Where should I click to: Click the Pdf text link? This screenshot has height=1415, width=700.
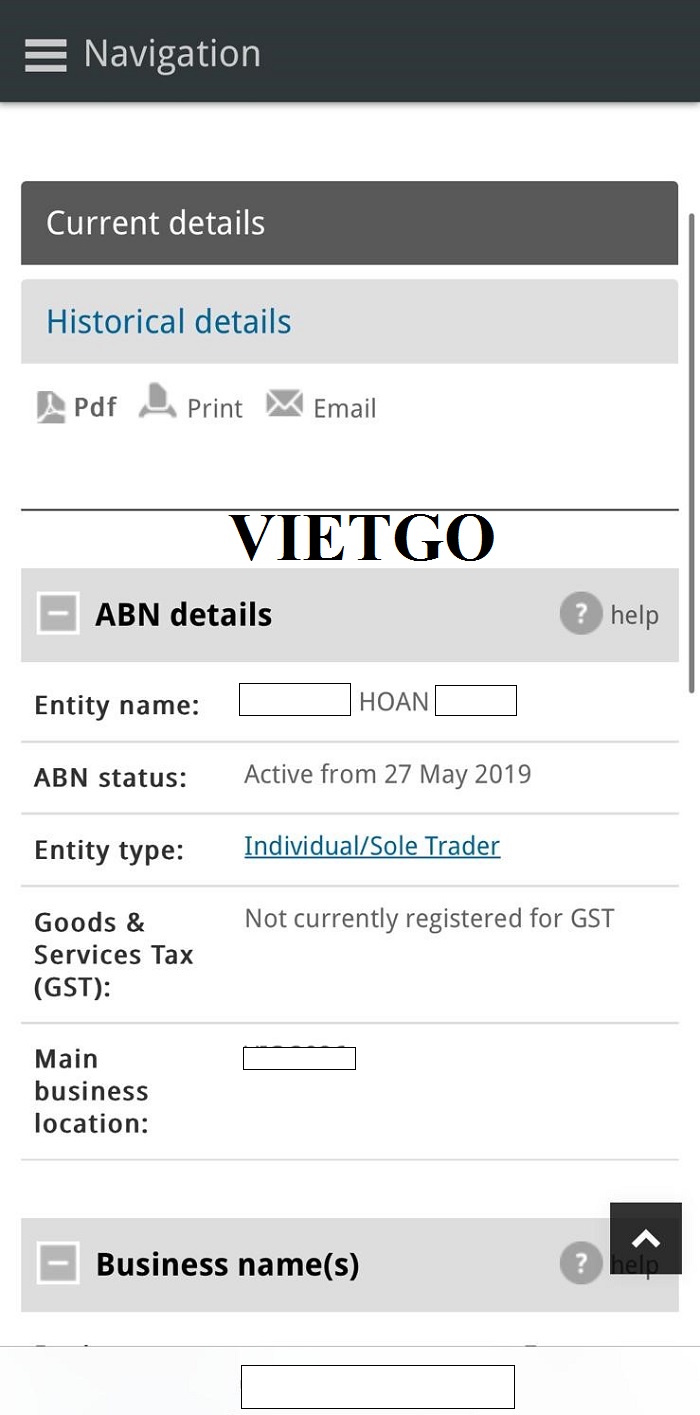(95, 407)
